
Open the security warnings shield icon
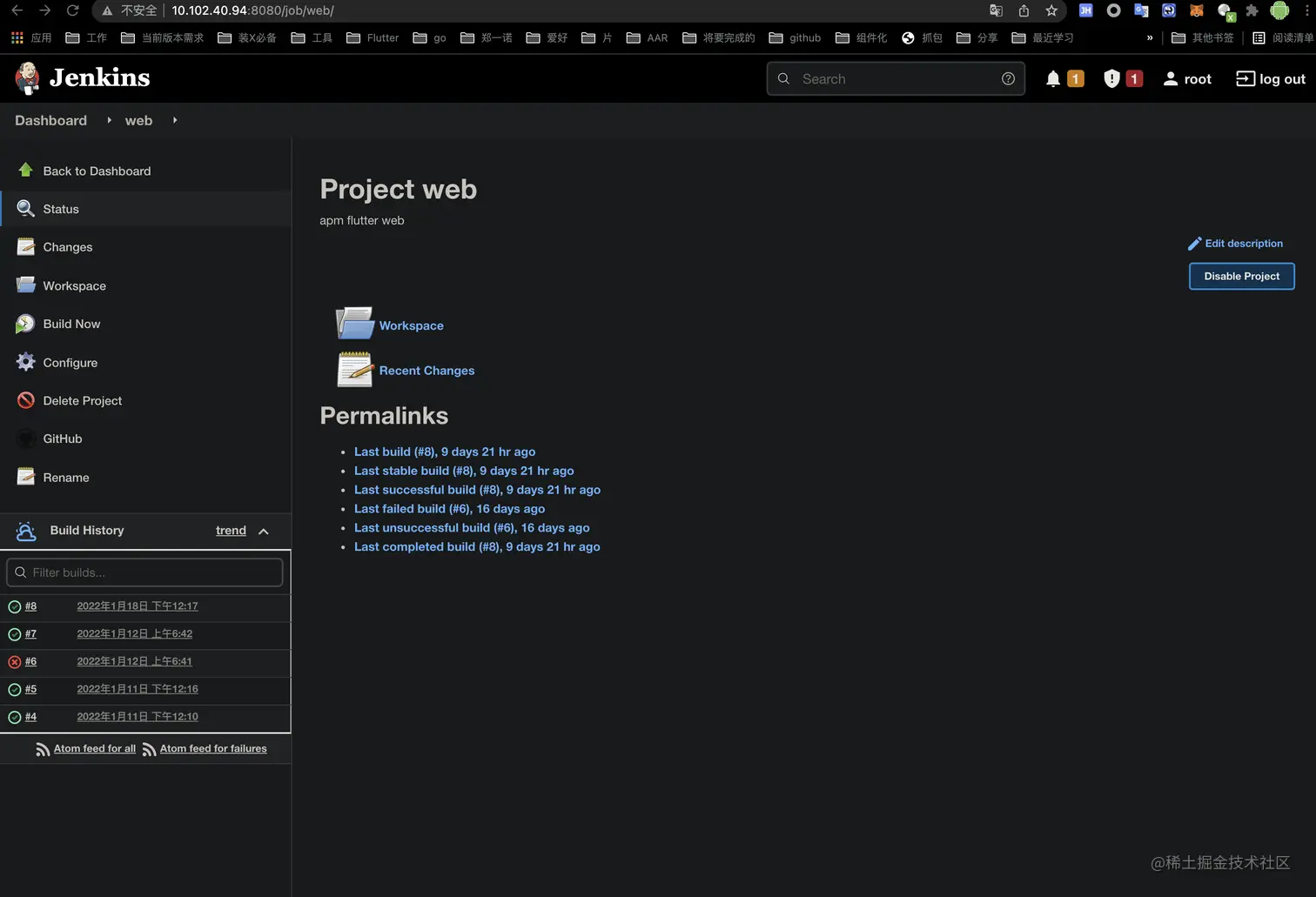1111,79
